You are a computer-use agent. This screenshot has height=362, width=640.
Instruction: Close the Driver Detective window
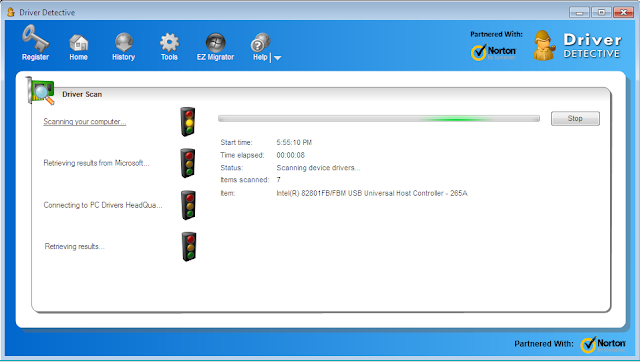[623, 12]
